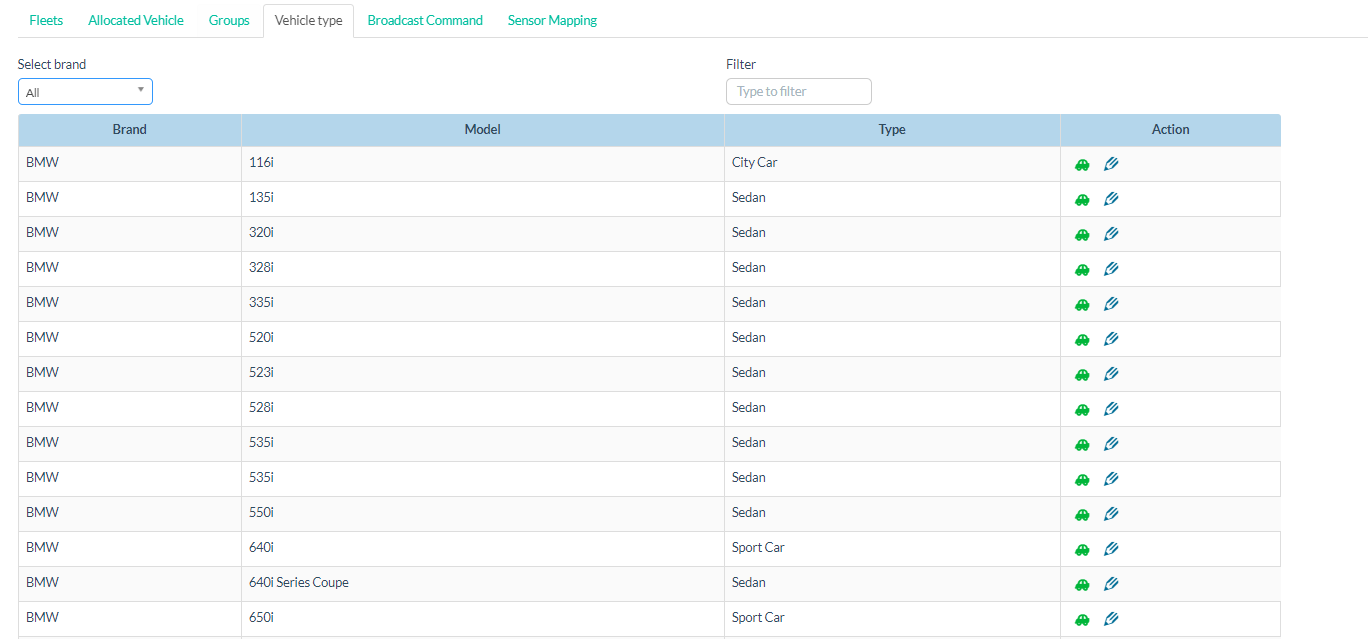Edit the BMW 328i vehicle type
This screenshot has width=1368, height=639.
pyautogui.click(x=1110, y=269)
